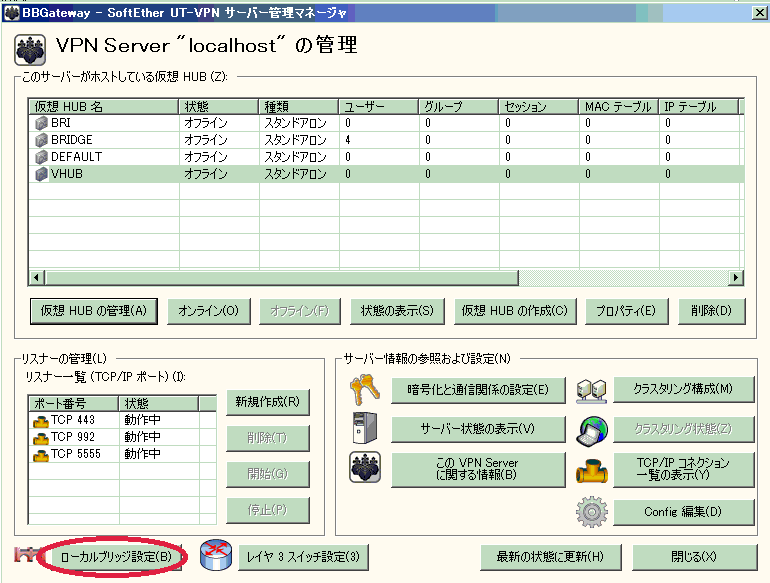This screenshot has width=770, height=583.
Task: Click the globe laptop clustering status icon
Action: point(592,431)
